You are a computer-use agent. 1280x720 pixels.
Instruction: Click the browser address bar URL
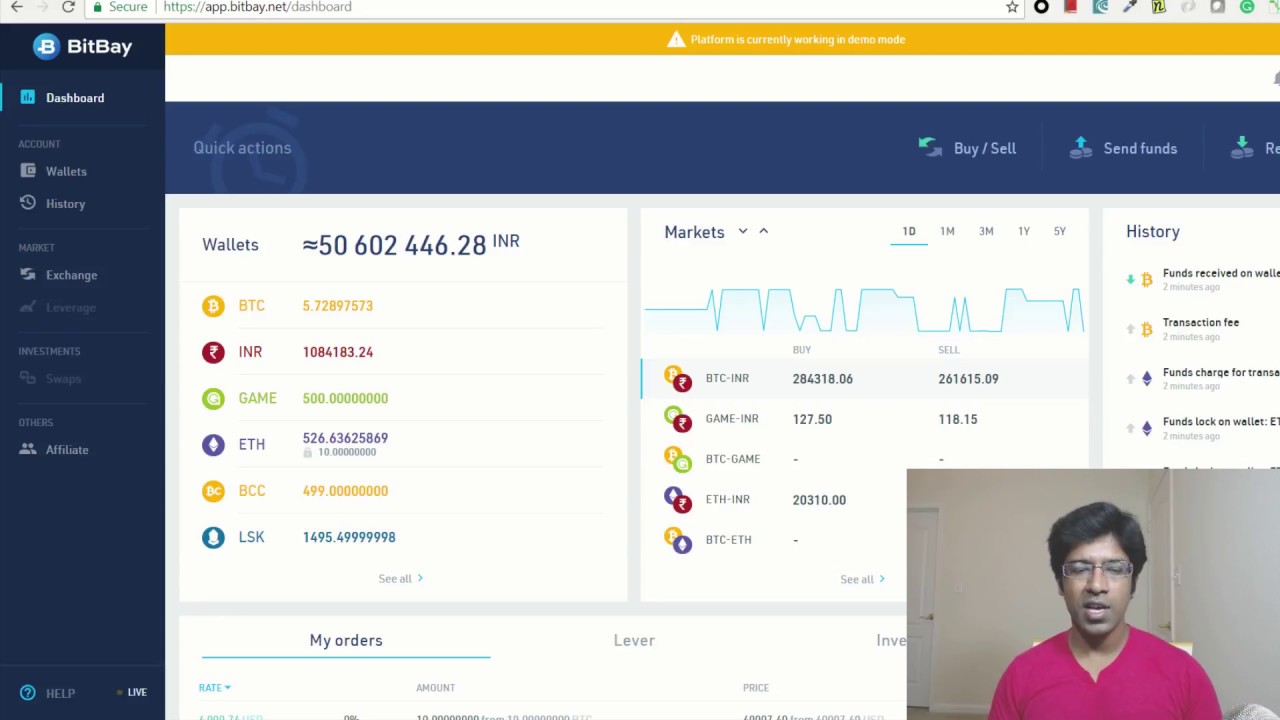tap(257, 7)
